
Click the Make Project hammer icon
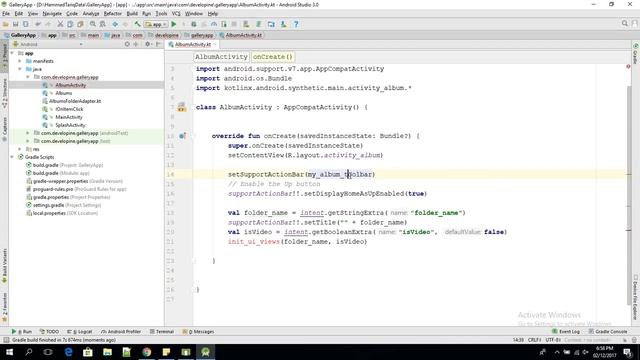[138, 24]
